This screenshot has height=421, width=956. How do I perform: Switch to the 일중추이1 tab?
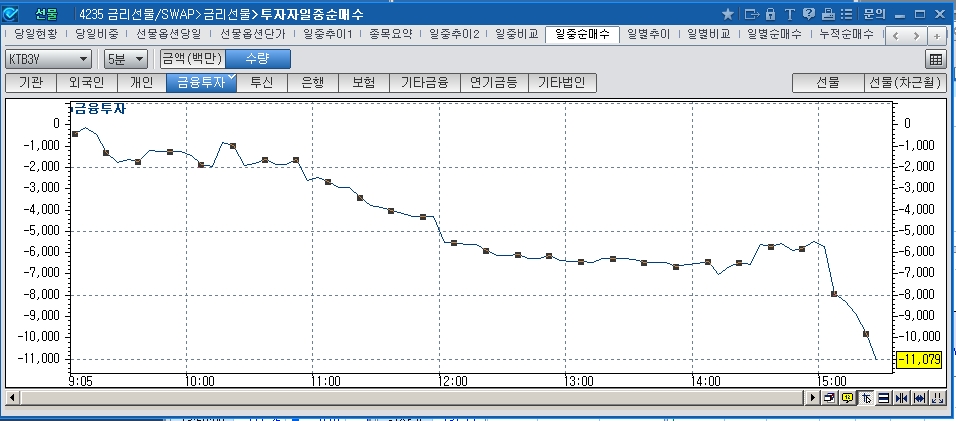(327, 35)
